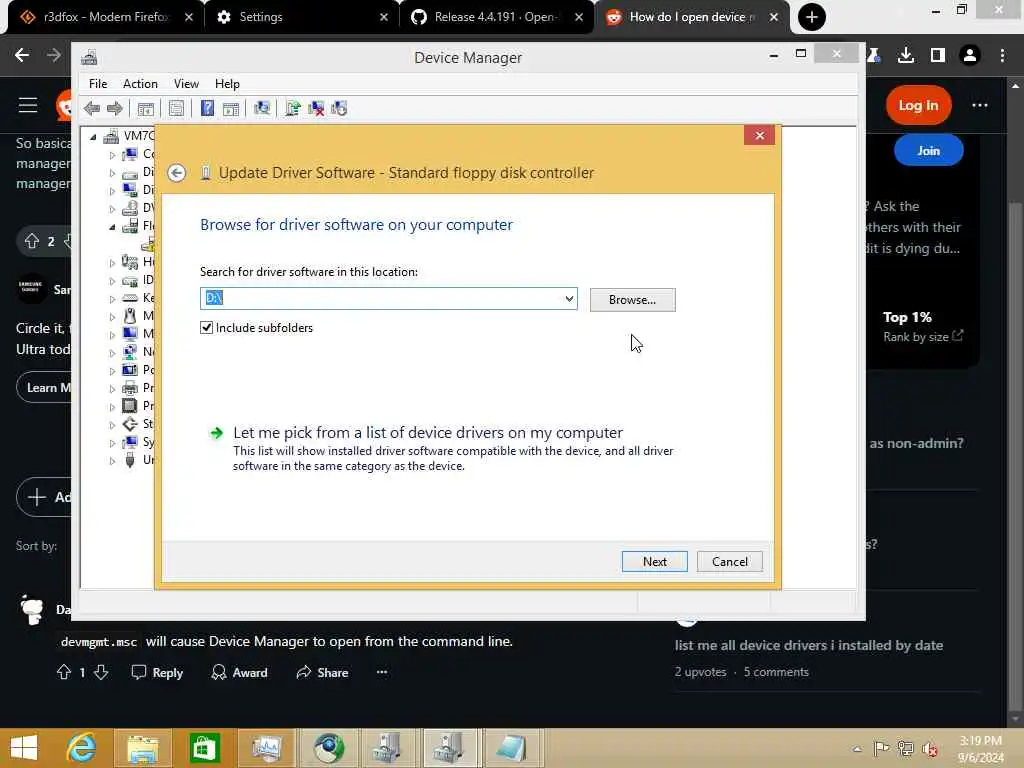Click the Uninstall toolbar icon with red X
The height and width of the screenshot is (768, 1024).
click(316, 108)
